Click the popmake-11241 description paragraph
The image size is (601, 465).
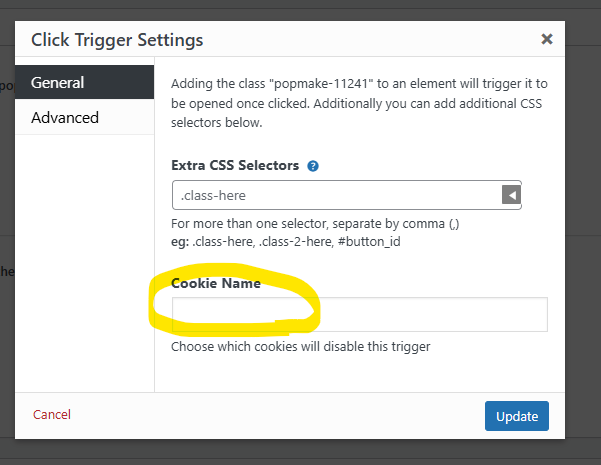359,103
